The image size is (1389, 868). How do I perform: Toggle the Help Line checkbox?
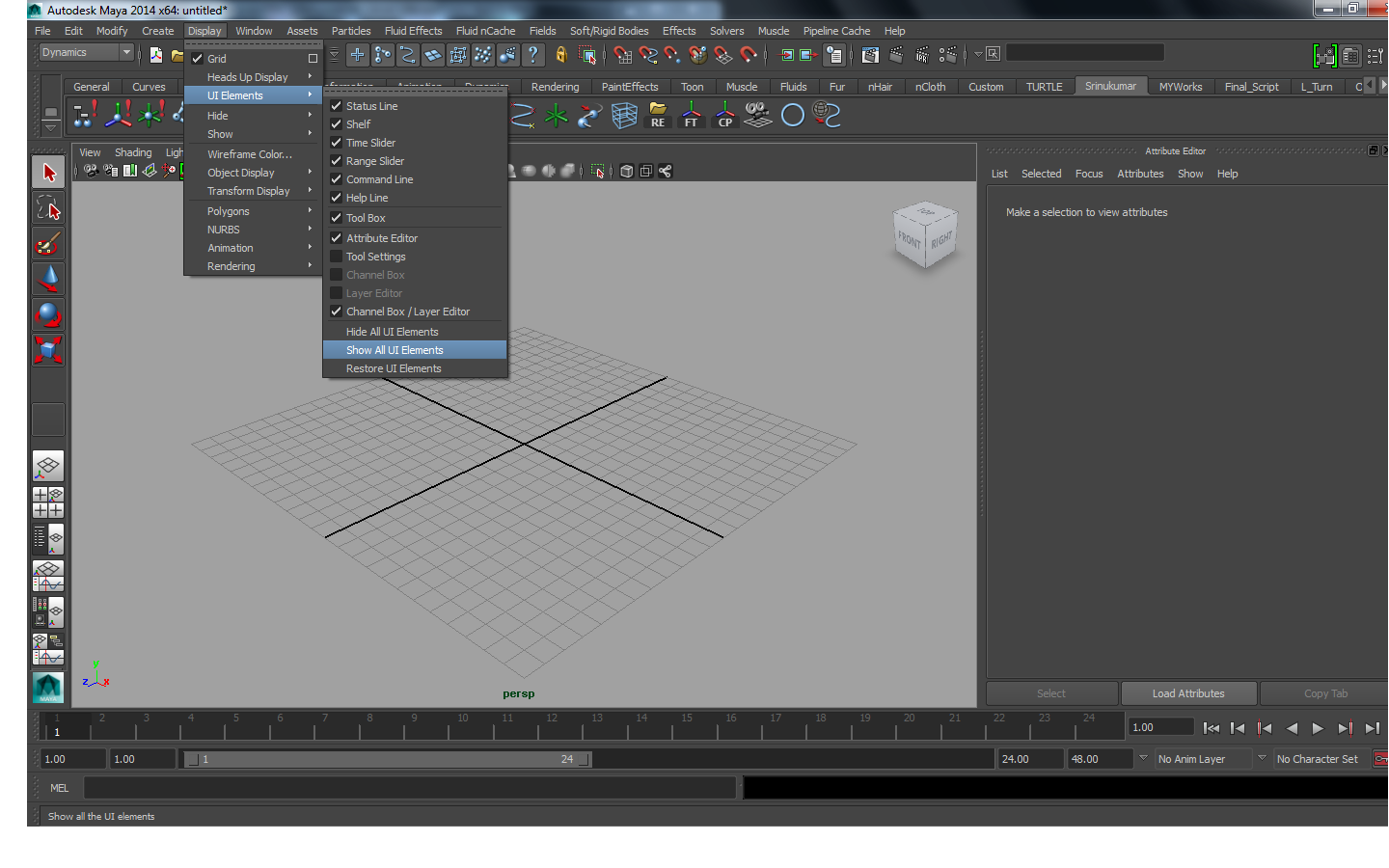[x=337, y=198]
